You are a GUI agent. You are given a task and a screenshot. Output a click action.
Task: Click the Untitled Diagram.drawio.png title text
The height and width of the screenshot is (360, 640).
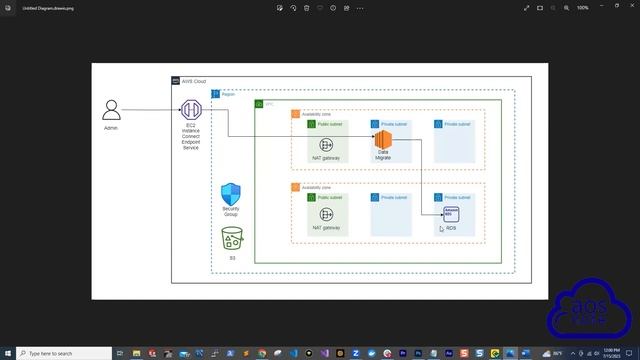click(48, 8)
